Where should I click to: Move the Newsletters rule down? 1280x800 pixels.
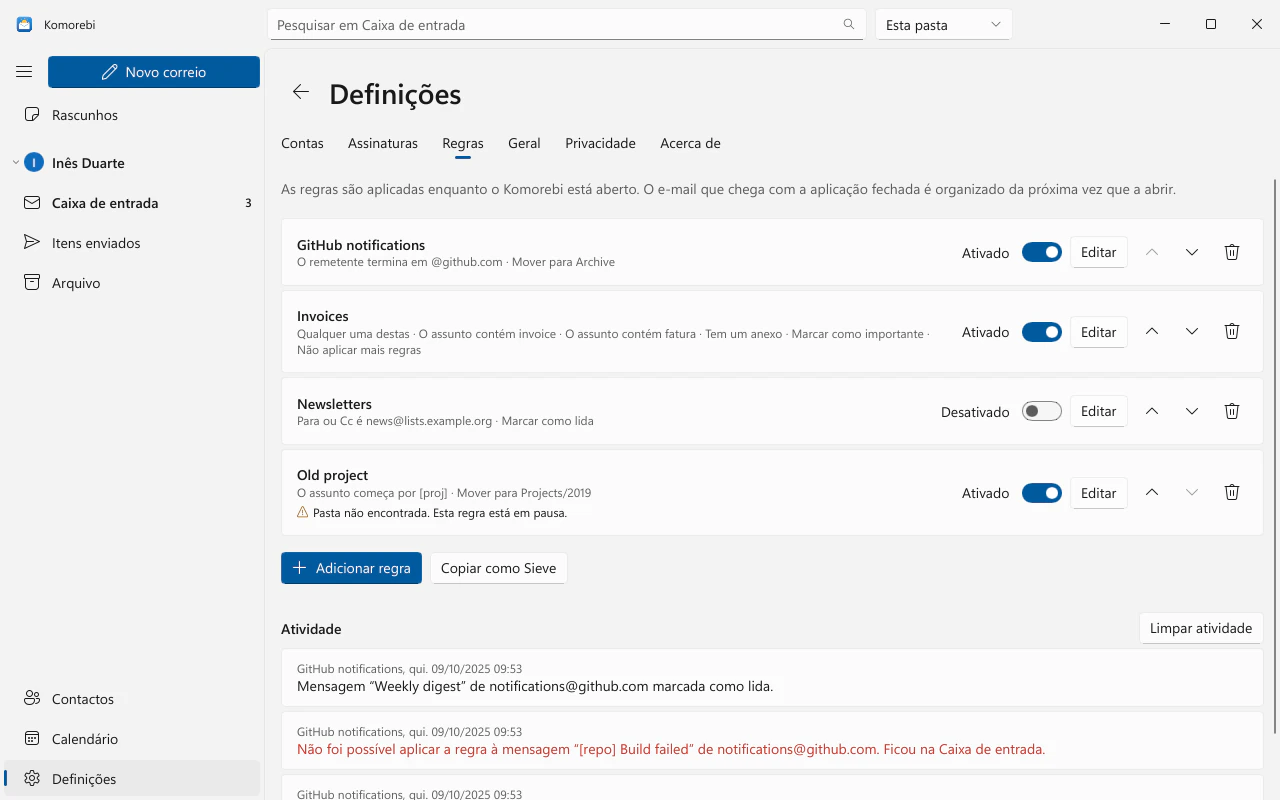pyautogui.click(x=1192, y=411)
